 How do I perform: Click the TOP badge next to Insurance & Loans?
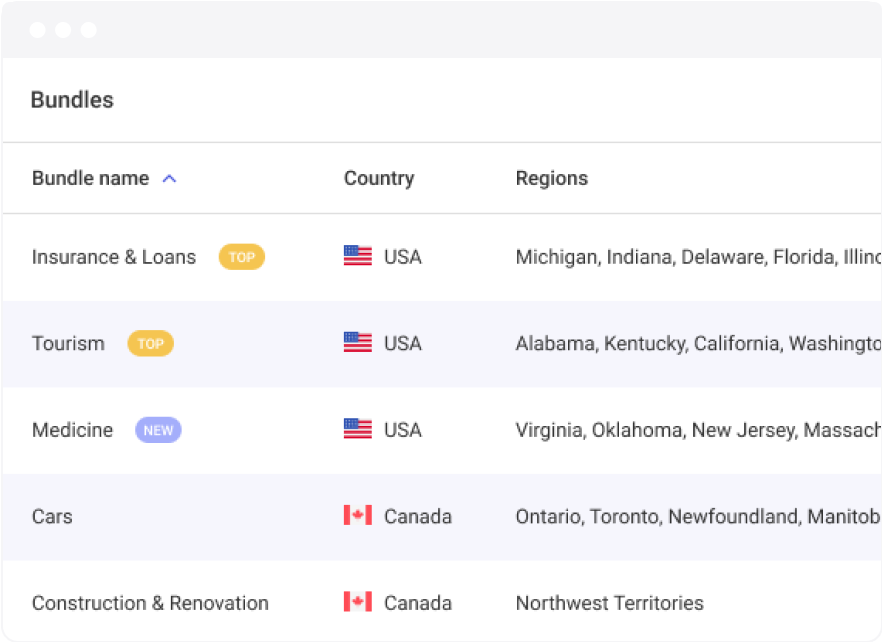(x=242, y=257)
